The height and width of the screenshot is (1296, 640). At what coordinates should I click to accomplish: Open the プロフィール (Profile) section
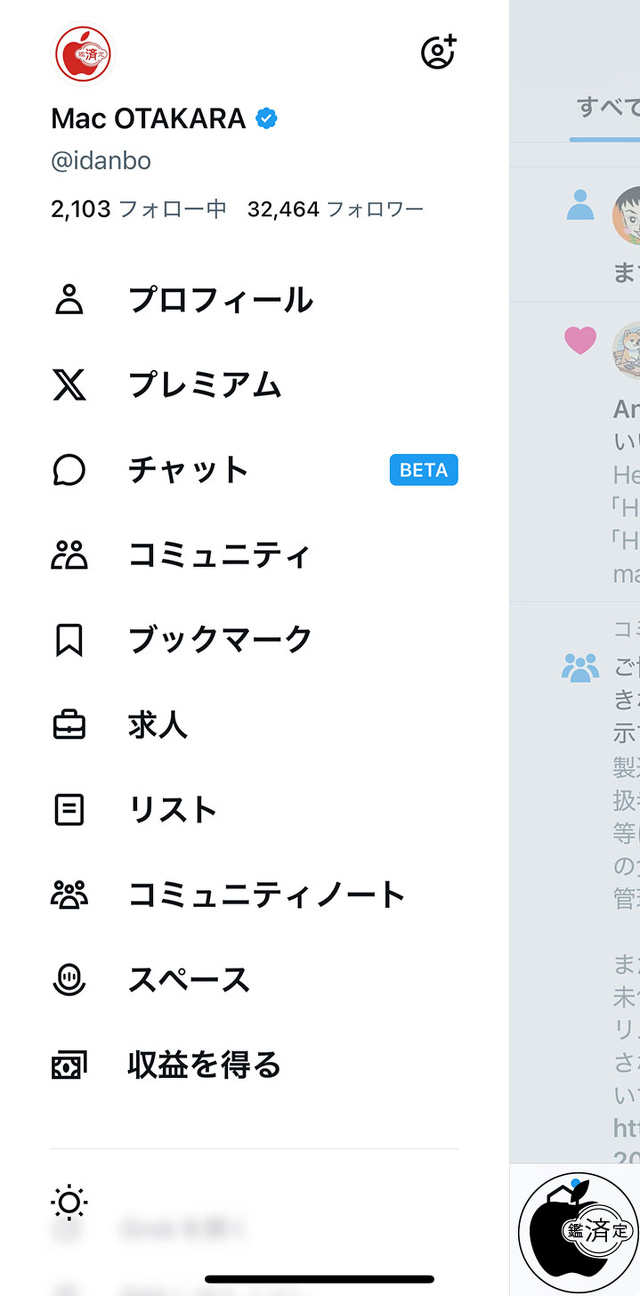pyautogui.click(x=180, y=298)
